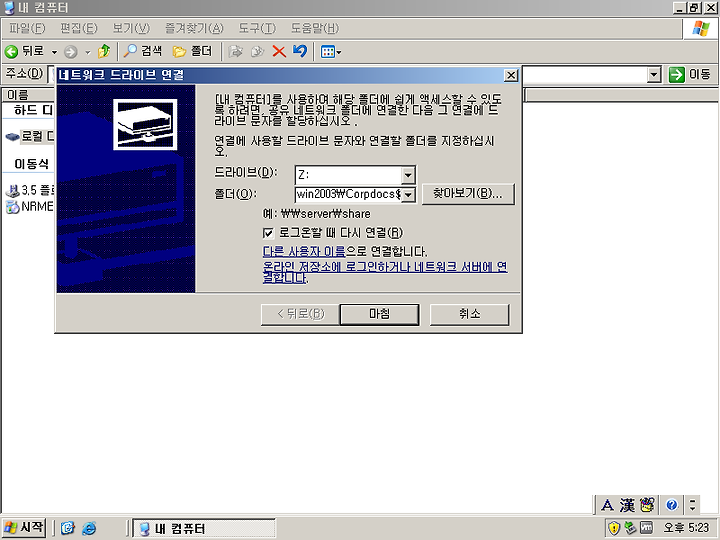Open the 파일(F) menu
The image size is (720, 540).
click(27, 28)
